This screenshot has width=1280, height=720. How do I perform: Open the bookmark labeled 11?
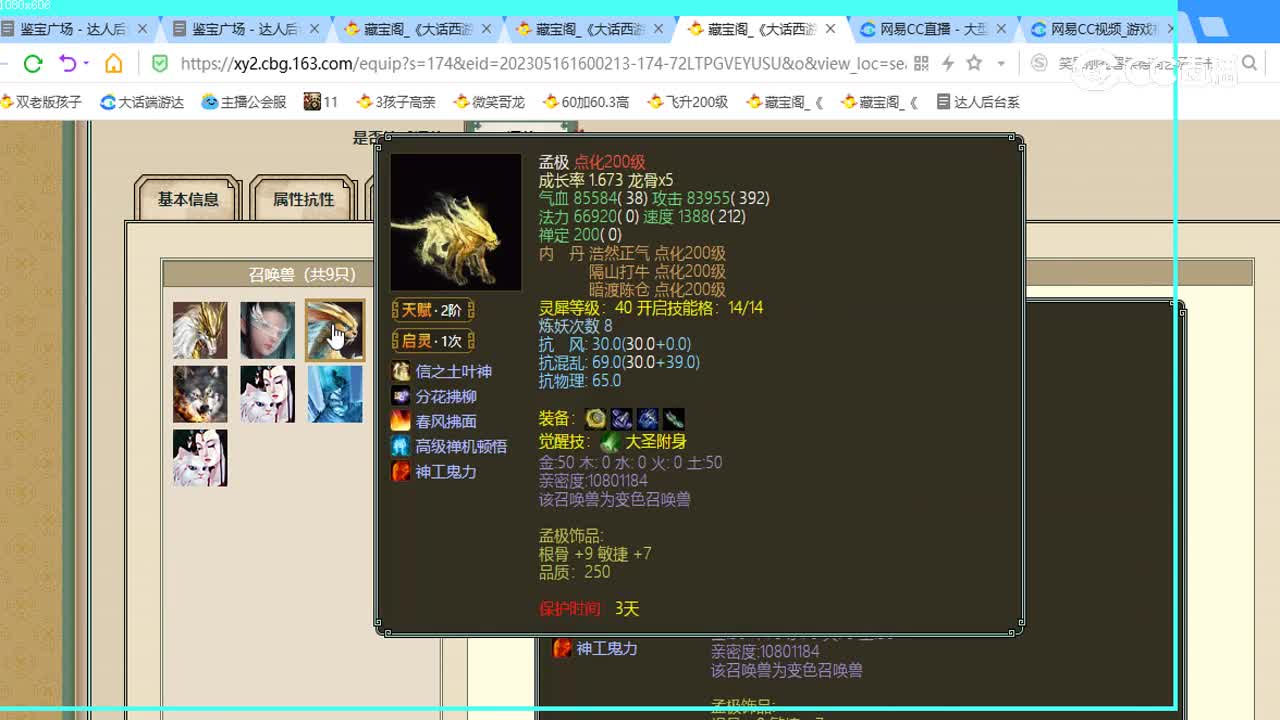tap(321, 101)
